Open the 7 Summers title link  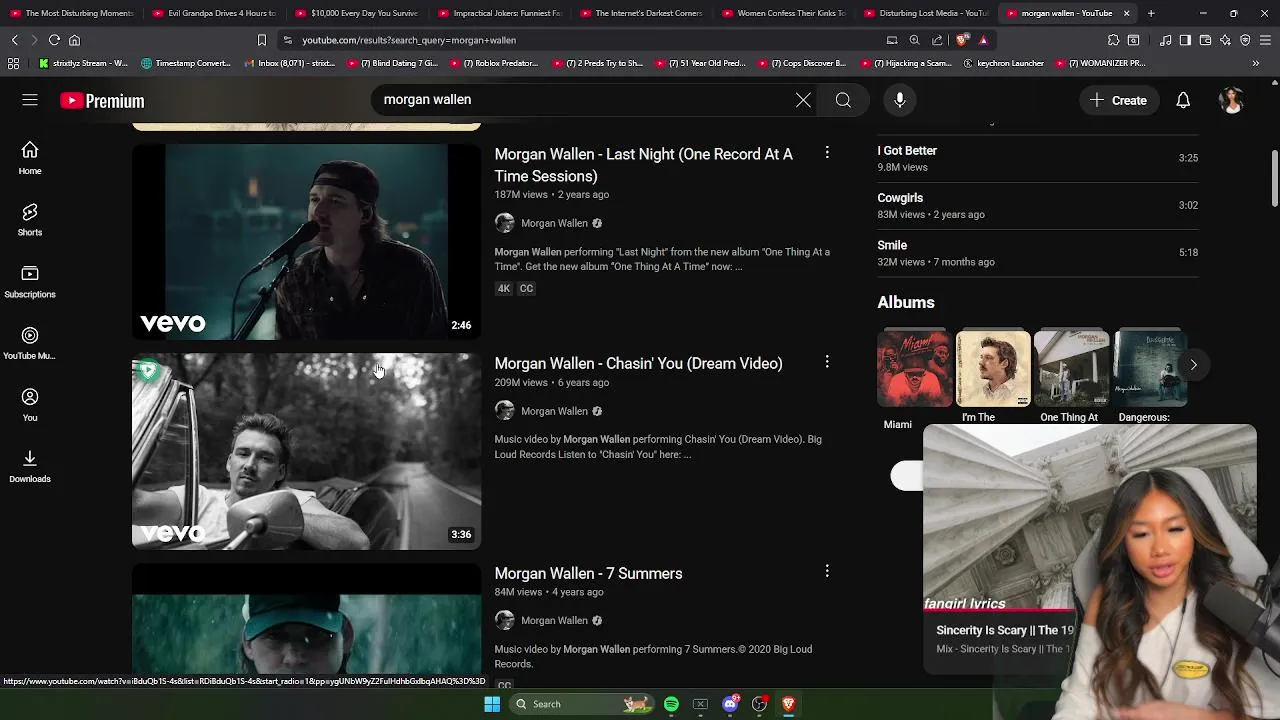pos(588,573)
